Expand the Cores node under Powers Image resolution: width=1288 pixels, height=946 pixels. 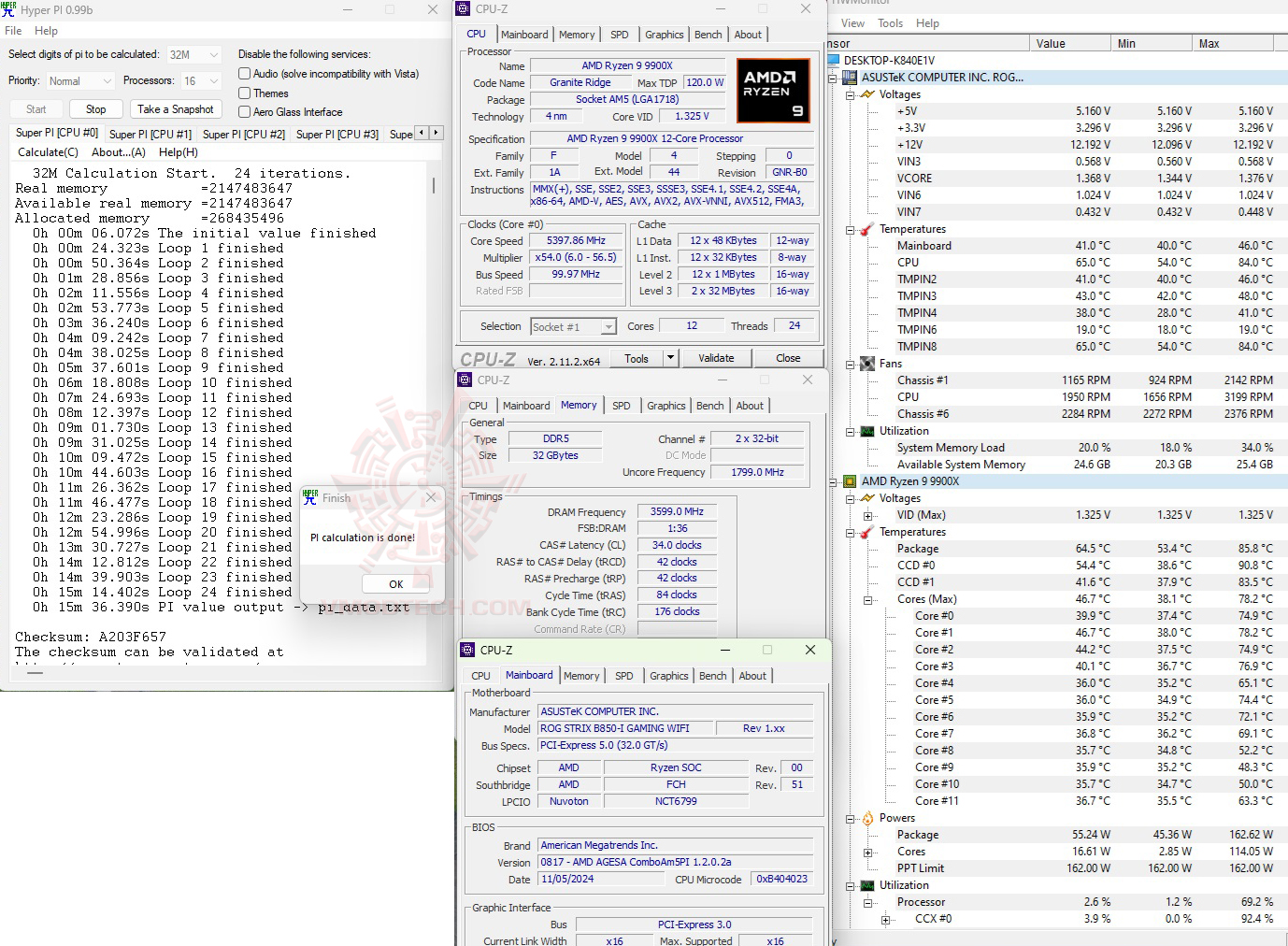867,852
